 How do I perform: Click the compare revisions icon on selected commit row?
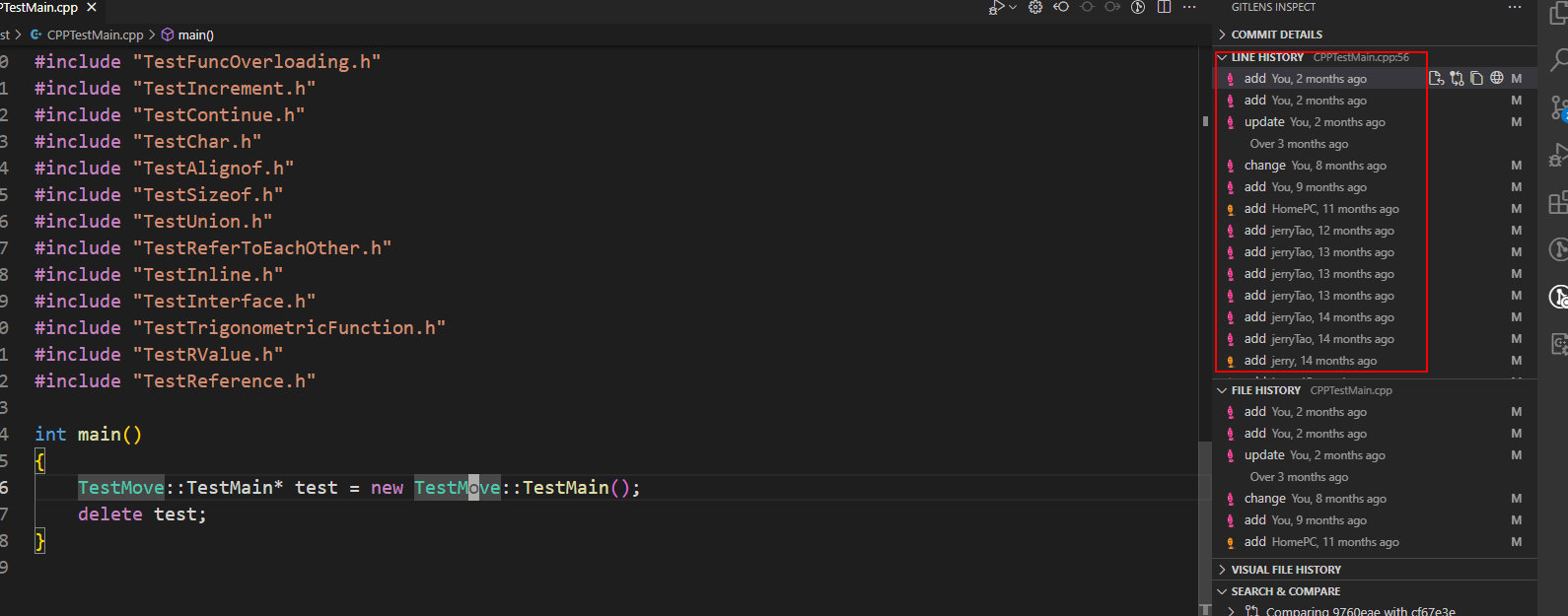[1457, 78]
